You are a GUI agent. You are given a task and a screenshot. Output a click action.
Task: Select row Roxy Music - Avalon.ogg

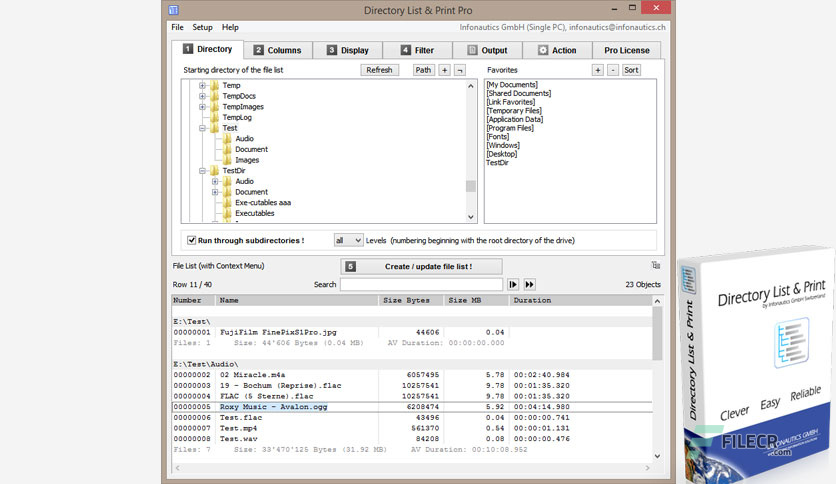tap(412, 407)
